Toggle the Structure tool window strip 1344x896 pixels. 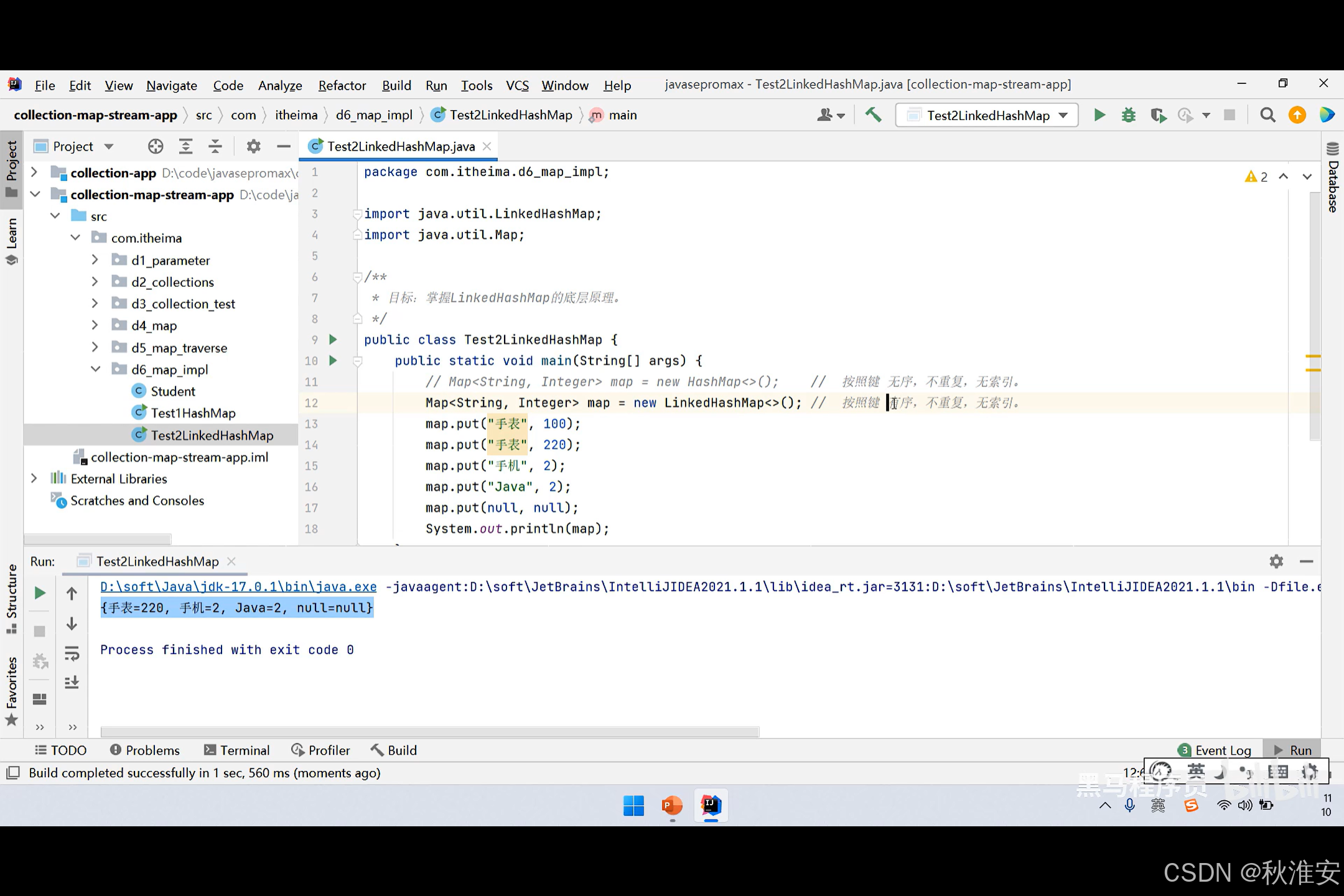[11, 597]
